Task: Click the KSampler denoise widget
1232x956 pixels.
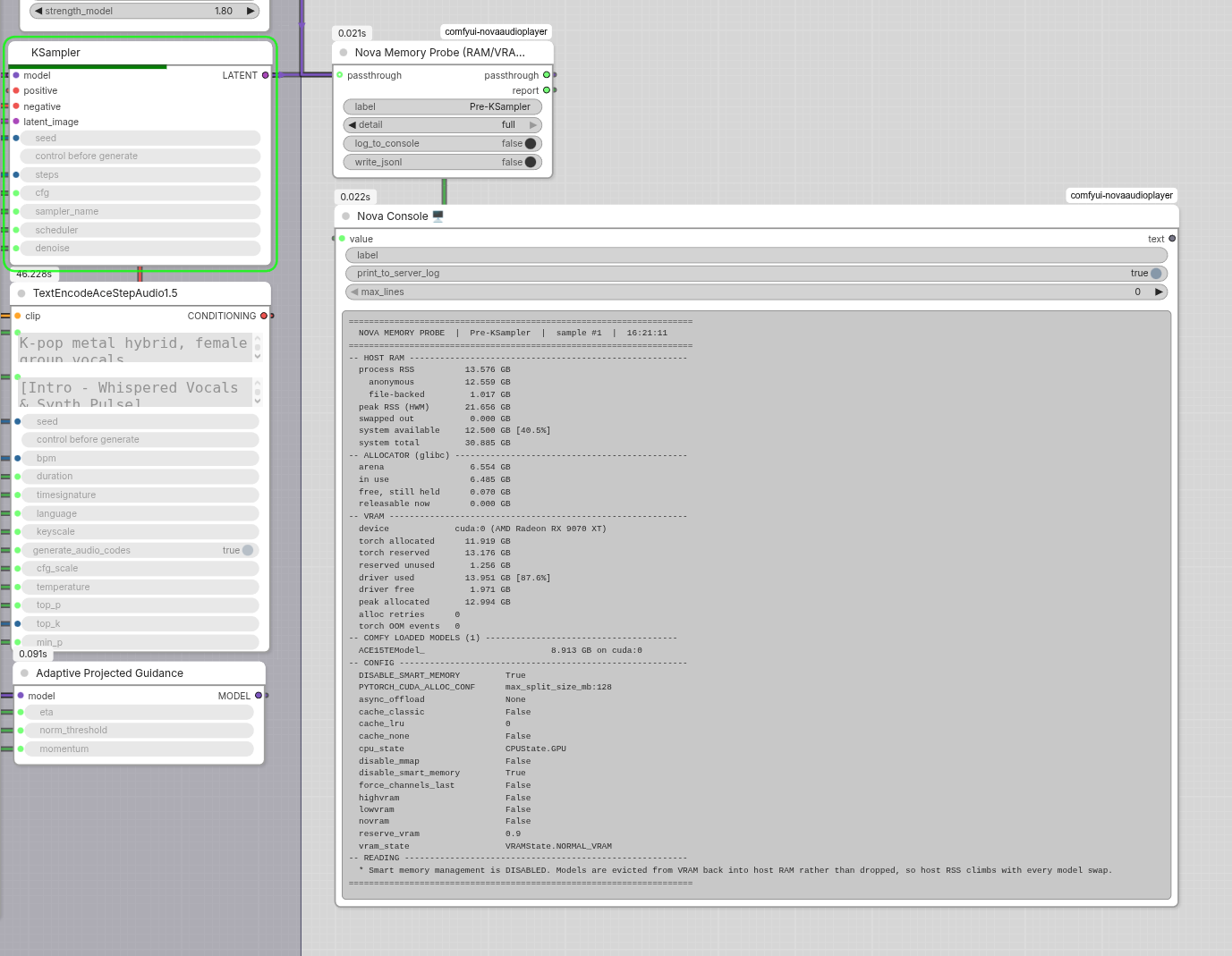Action: [140, 248]
